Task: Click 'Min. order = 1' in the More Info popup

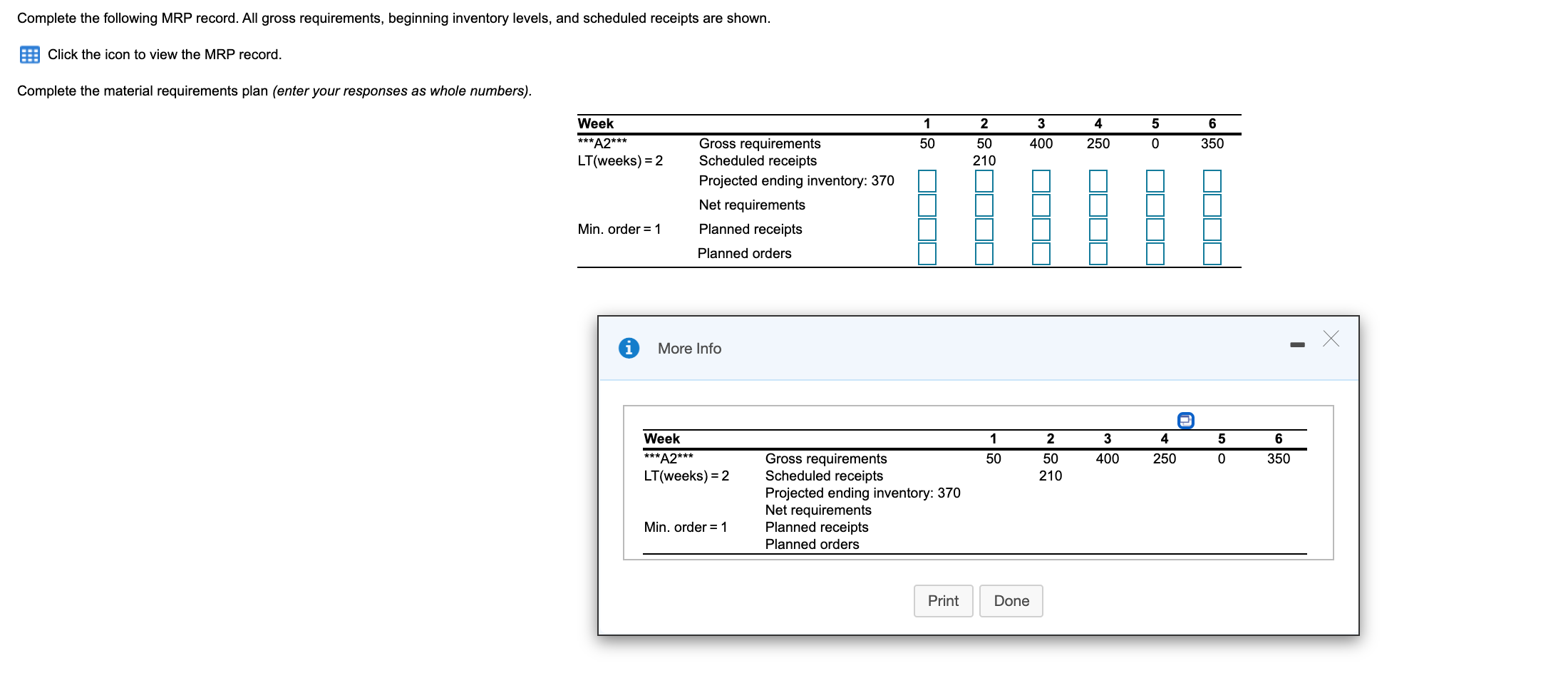Action: [686, 527]
